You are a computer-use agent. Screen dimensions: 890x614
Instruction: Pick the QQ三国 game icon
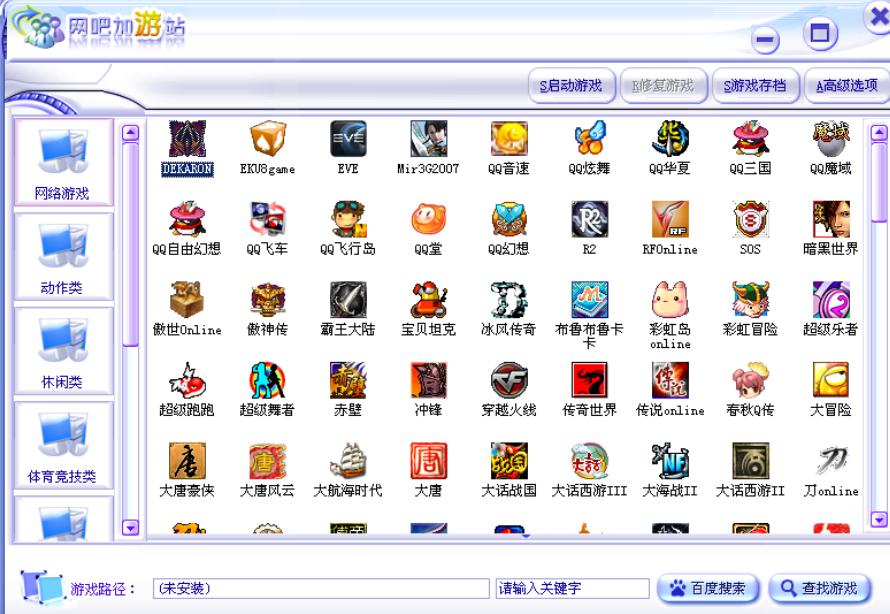coord(750,139)
